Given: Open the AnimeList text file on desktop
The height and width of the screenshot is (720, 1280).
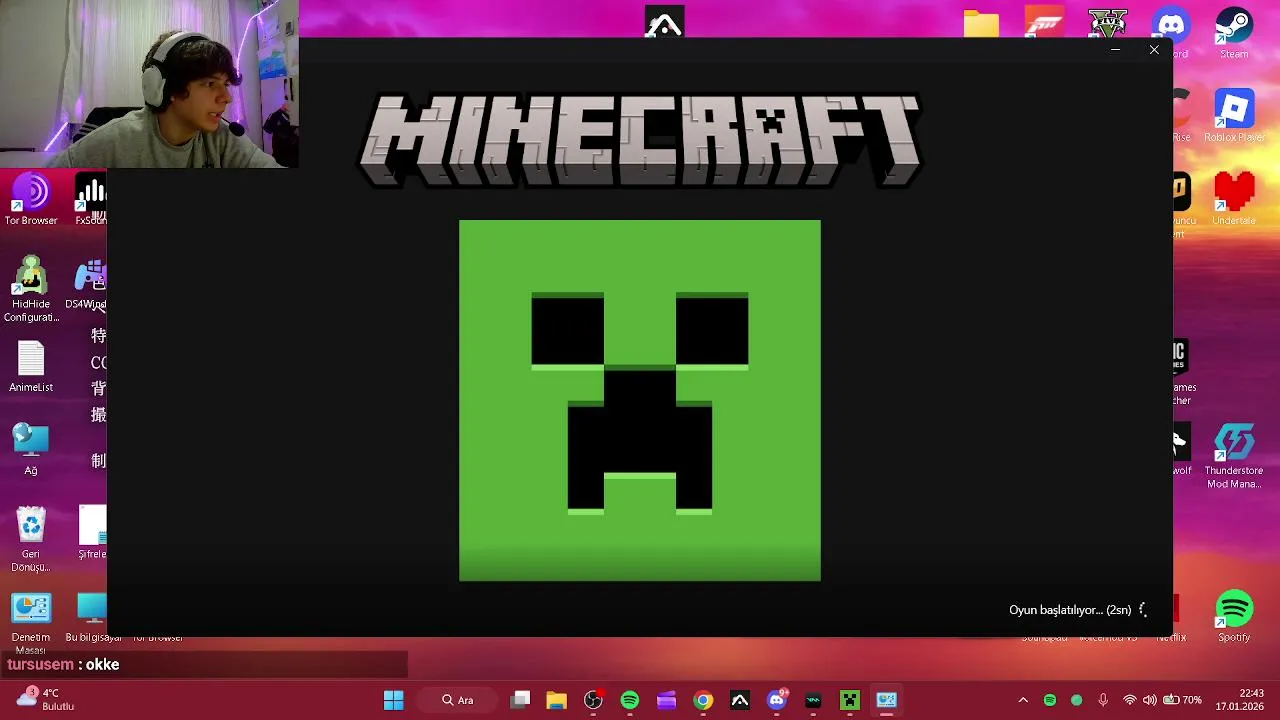Looking at the screenshot, I should tap(31, 366).
